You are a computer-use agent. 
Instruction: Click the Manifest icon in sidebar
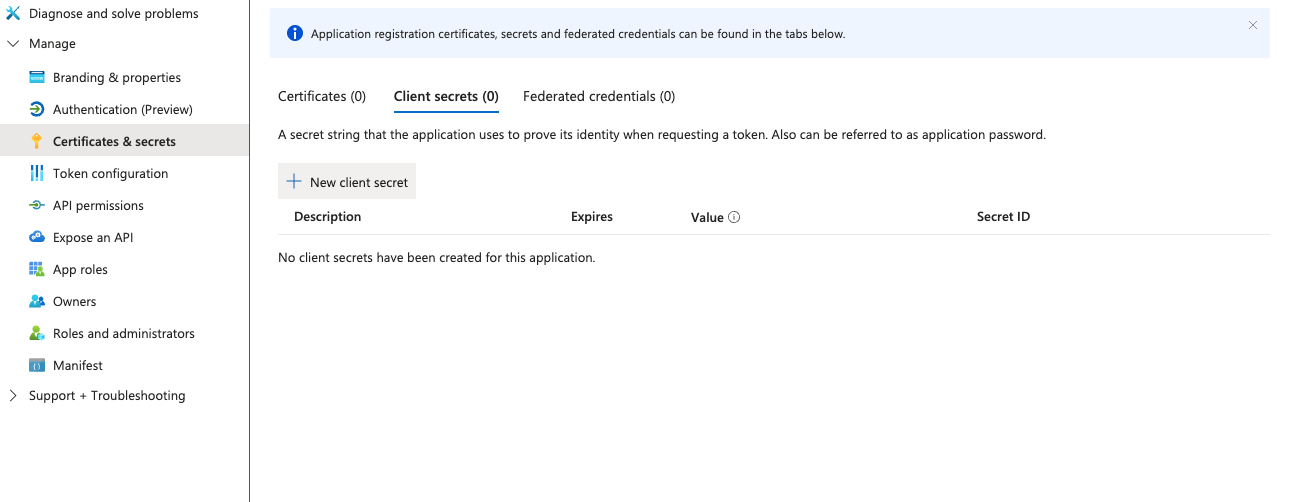37,366
